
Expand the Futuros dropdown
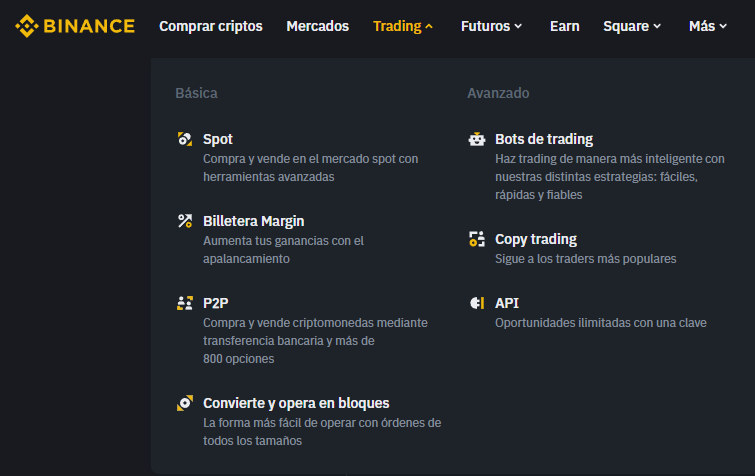click(491, 26)
